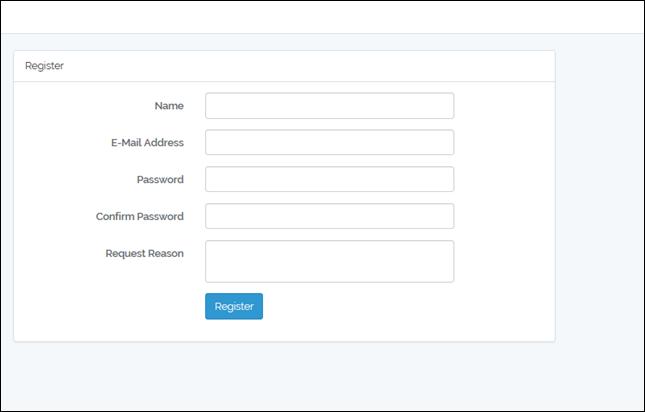Focus the E-Mail Address field

(x=329, y=142)
